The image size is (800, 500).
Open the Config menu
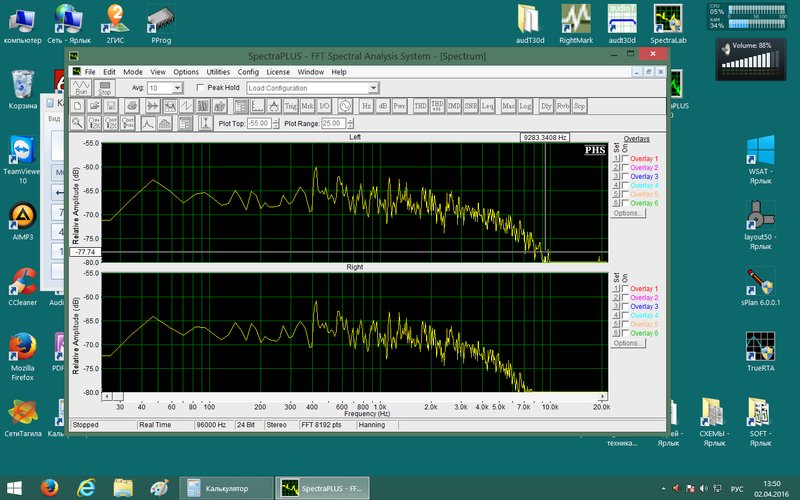248,72
